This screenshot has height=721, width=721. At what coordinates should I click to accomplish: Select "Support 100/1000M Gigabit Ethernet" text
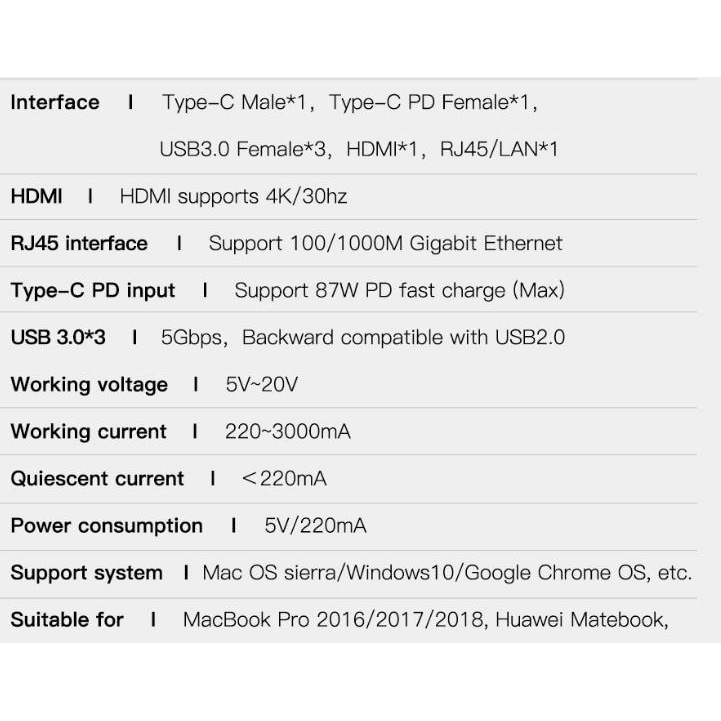385,243
